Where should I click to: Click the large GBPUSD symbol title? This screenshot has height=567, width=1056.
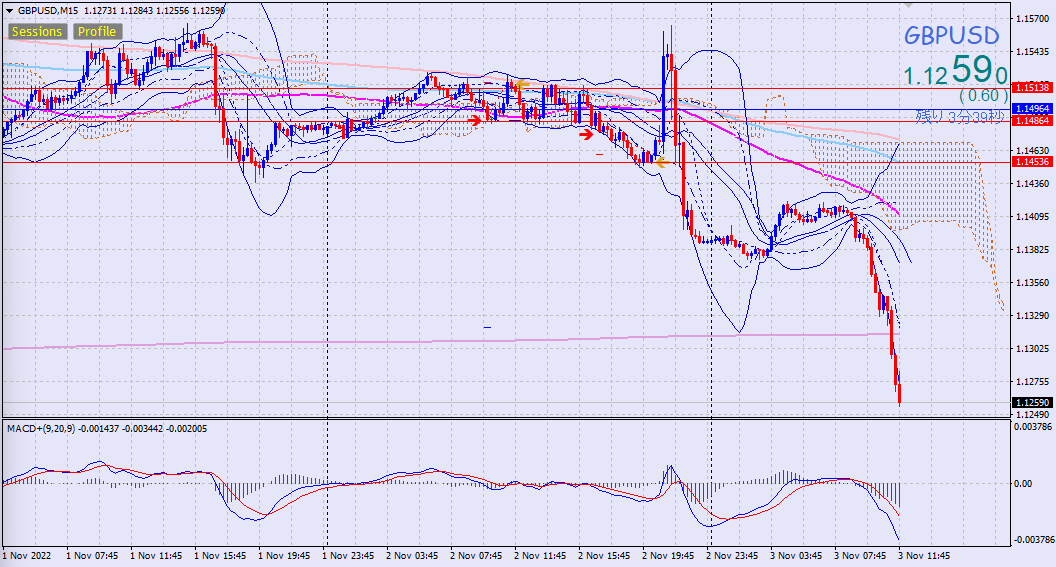pos(951,35)
